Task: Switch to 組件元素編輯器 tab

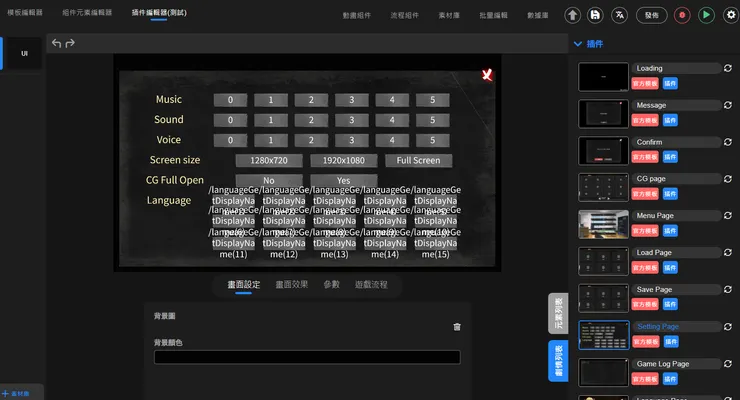Action: [87, 13]
